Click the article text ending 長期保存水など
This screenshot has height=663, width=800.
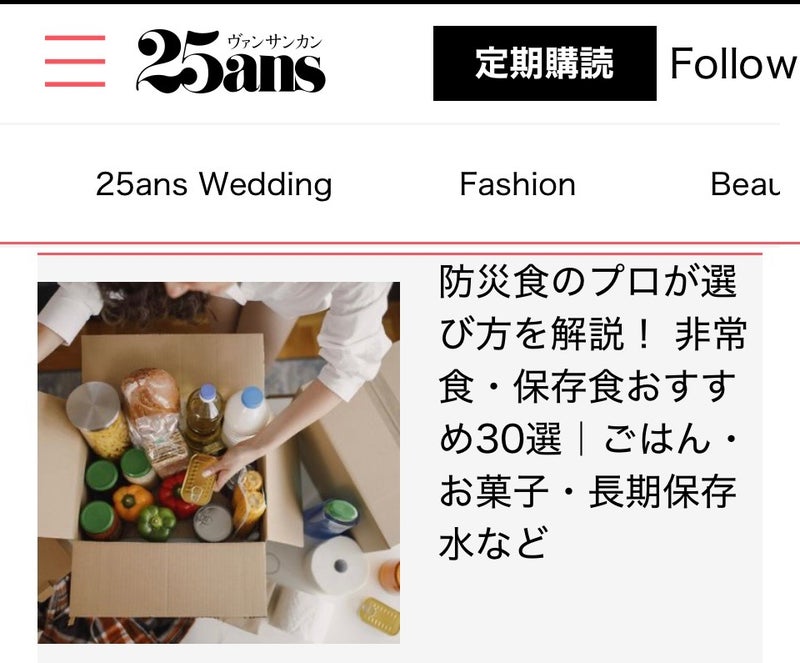tap(592, 411)
